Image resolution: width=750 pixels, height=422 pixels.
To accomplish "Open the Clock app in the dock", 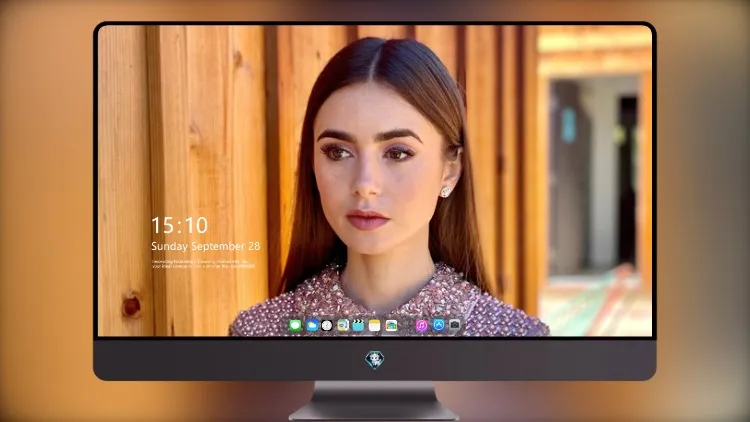I will (327, 325).
